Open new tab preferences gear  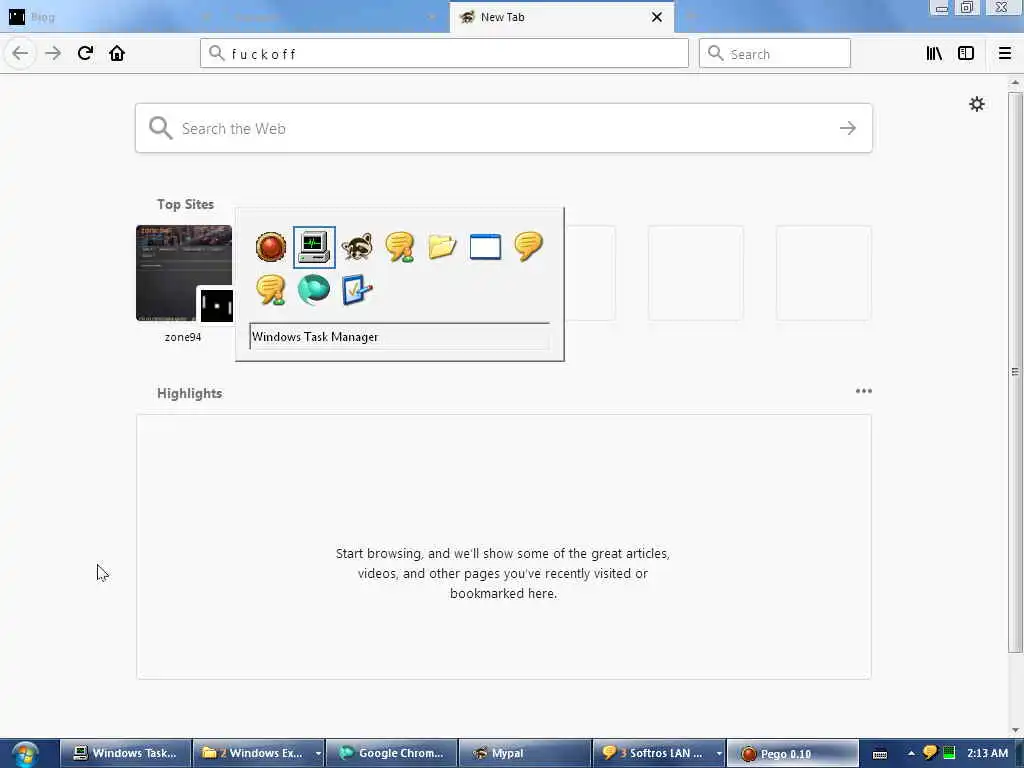(x=976, y=104)
